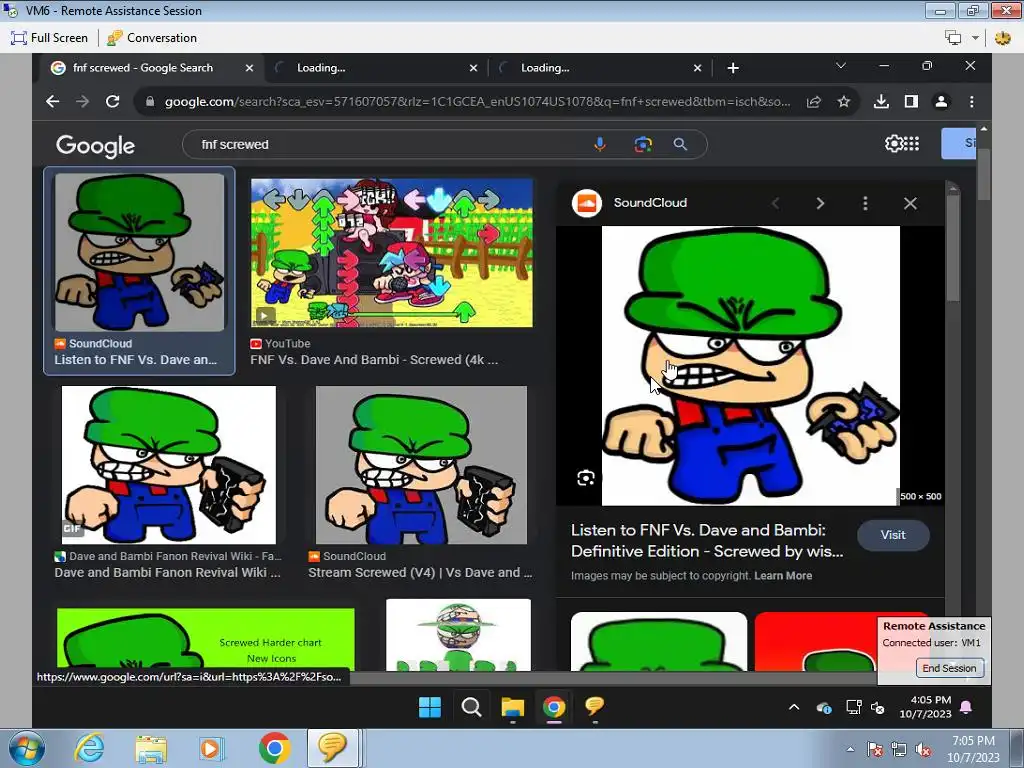Close the image preview panel
1024x768 pixels.
(910, 203)
